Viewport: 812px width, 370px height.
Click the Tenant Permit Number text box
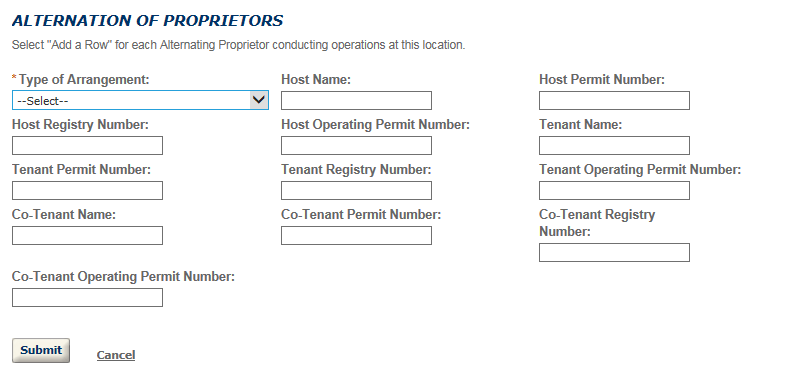(x=88, y=191)
